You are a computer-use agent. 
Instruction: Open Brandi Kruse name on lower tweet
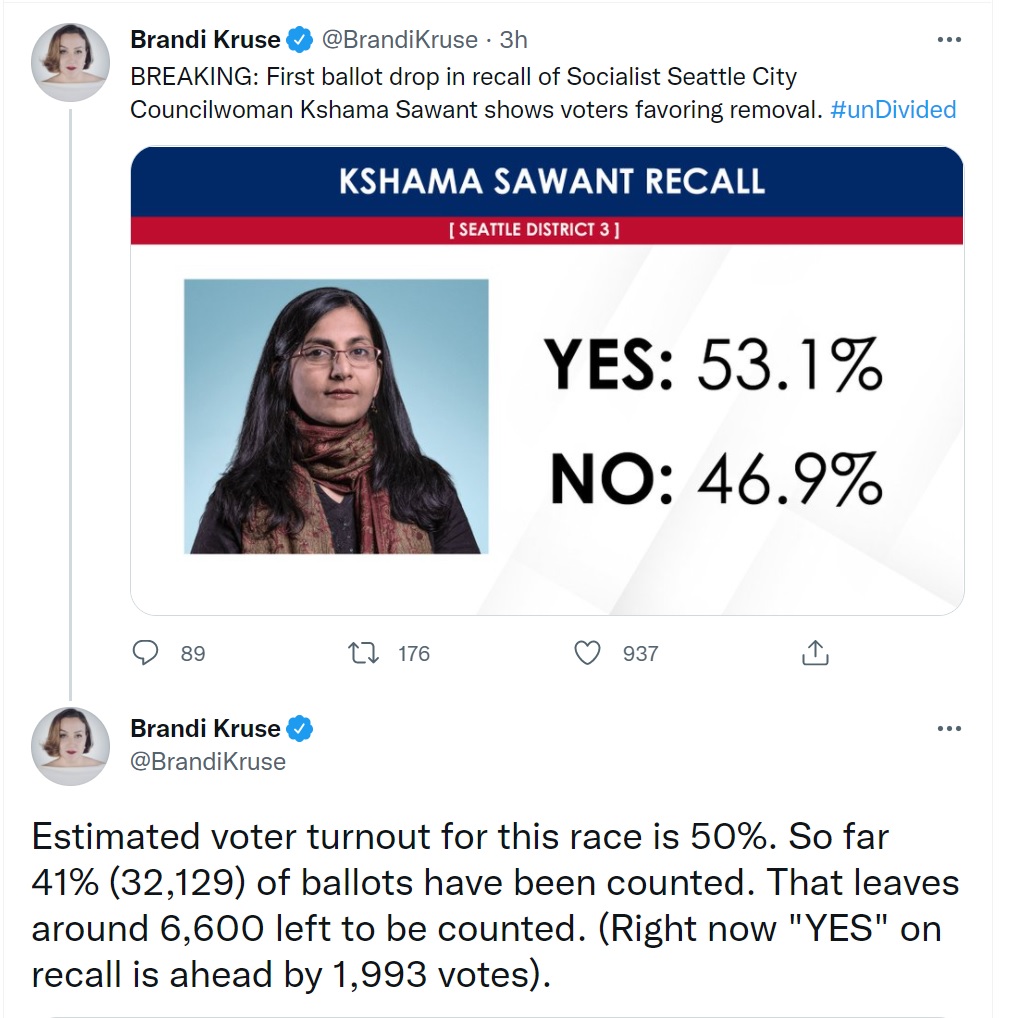pos(205,729)
